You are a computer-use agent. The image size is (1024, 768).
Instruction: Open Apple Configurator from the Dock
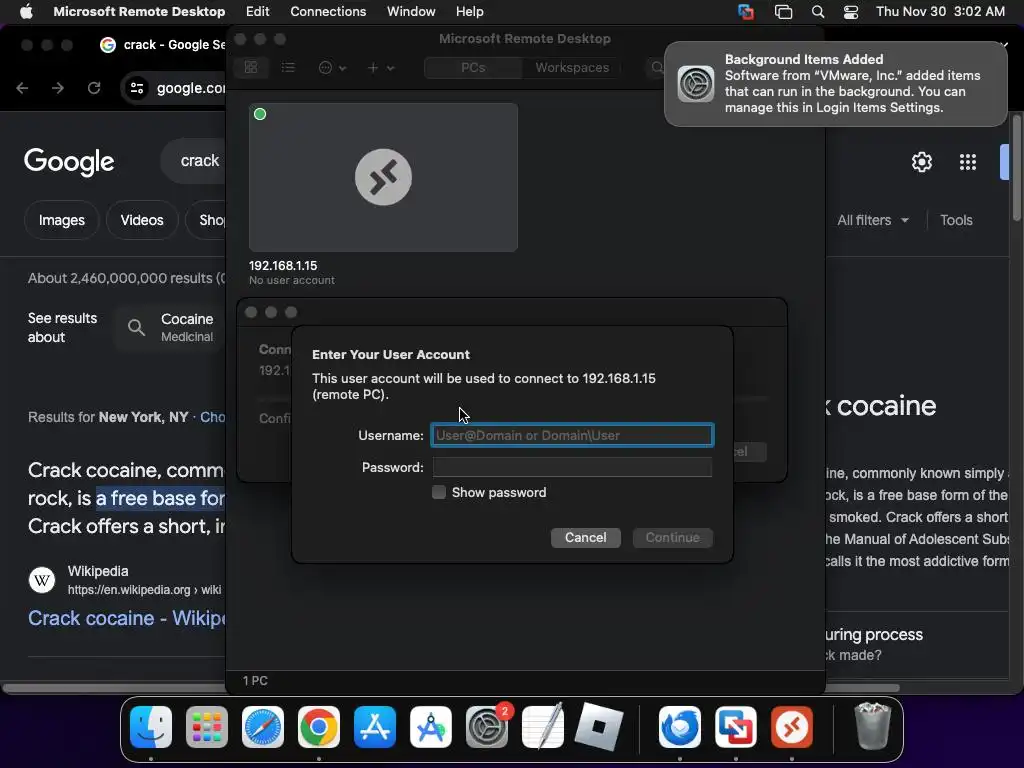coord(431,727)
